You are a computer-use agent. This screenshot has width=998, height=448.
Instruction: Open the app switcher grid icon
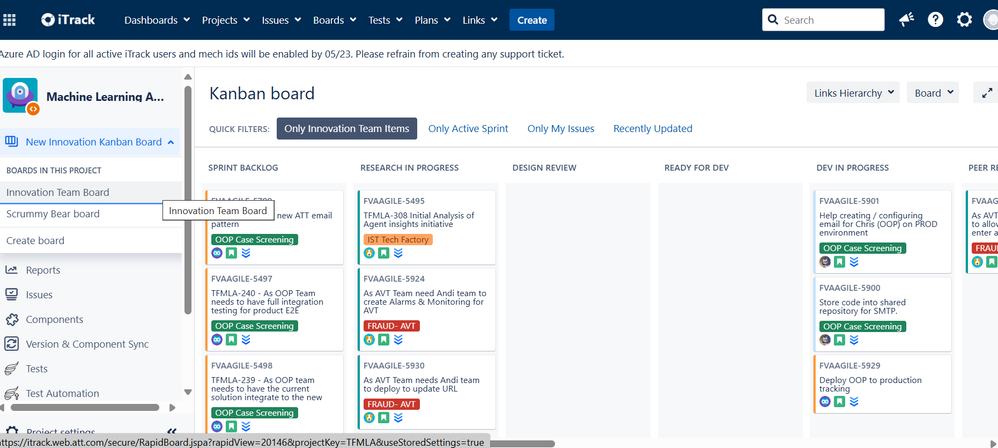pos(10,20)
